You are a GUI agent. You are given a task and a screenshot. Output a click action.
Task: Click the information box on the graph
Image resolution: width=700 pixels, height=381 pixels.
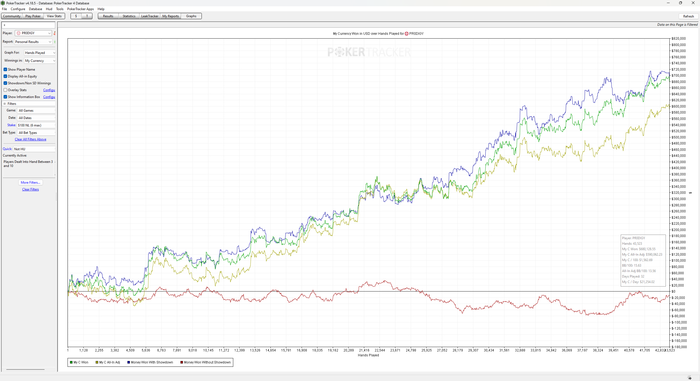(x=643, y=260)
